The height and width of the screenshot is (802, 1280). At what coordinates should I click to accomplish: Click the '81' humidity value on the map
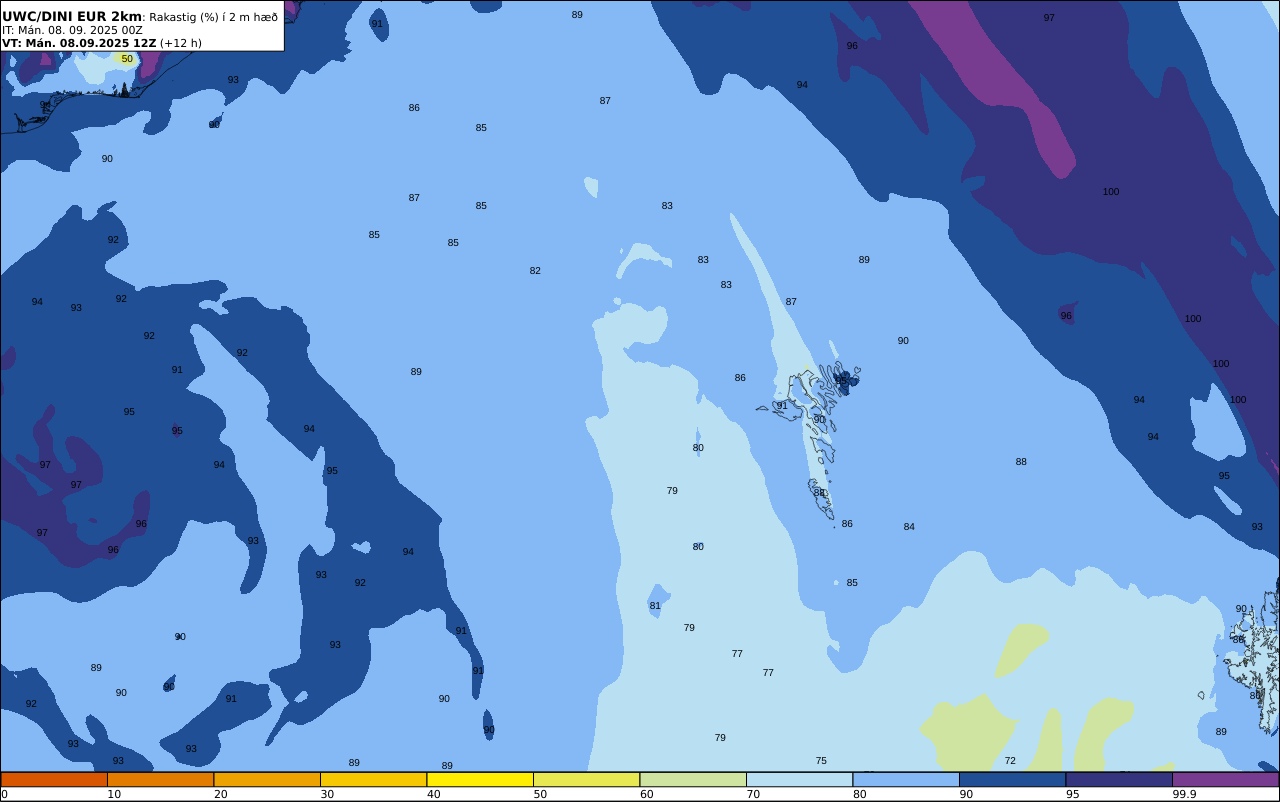click(655, 606)
